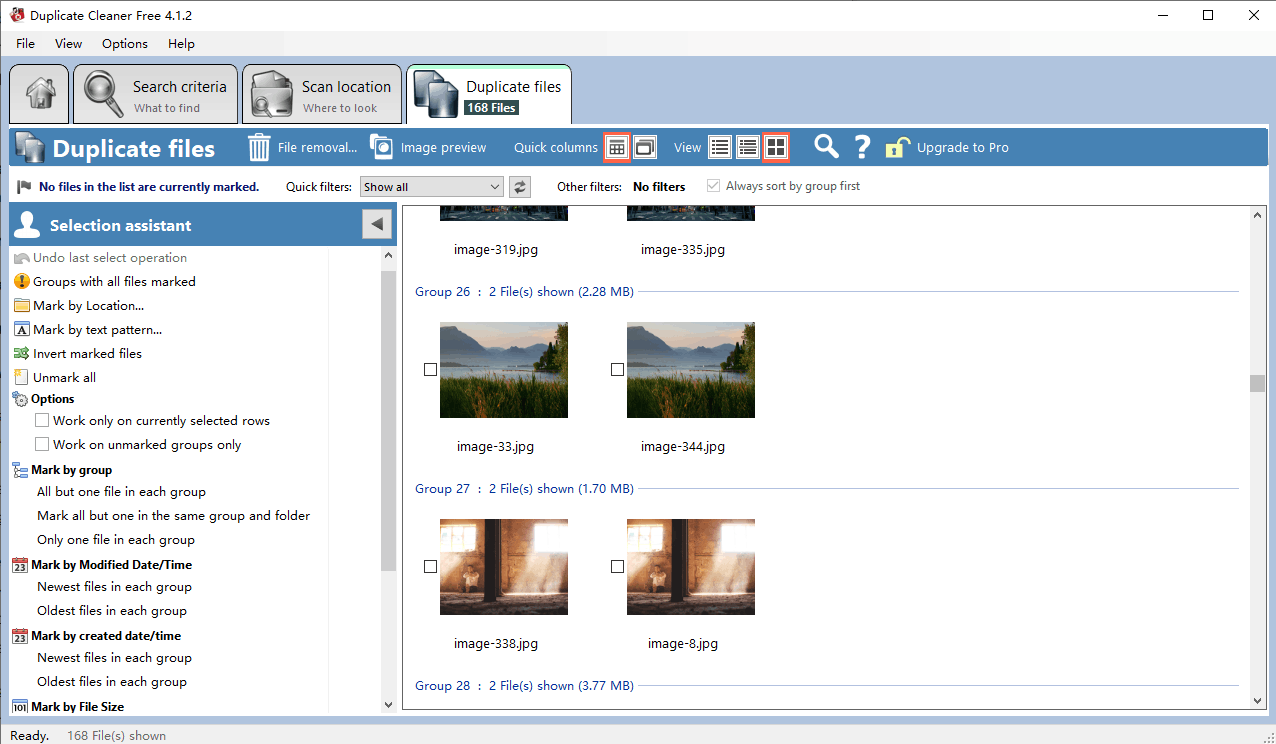
Task: Click Invert marked files
Action: tap(78, 354)
